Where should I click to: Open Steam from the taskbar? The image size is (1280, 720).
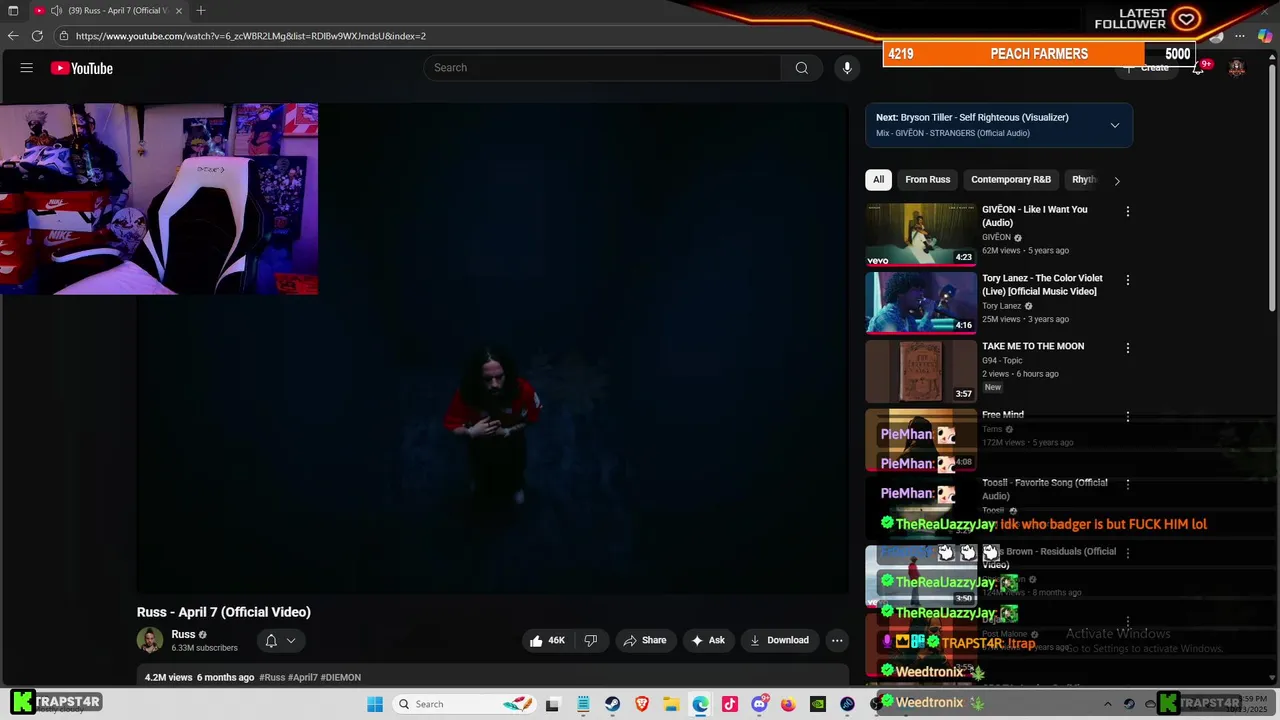coord(612,704)
